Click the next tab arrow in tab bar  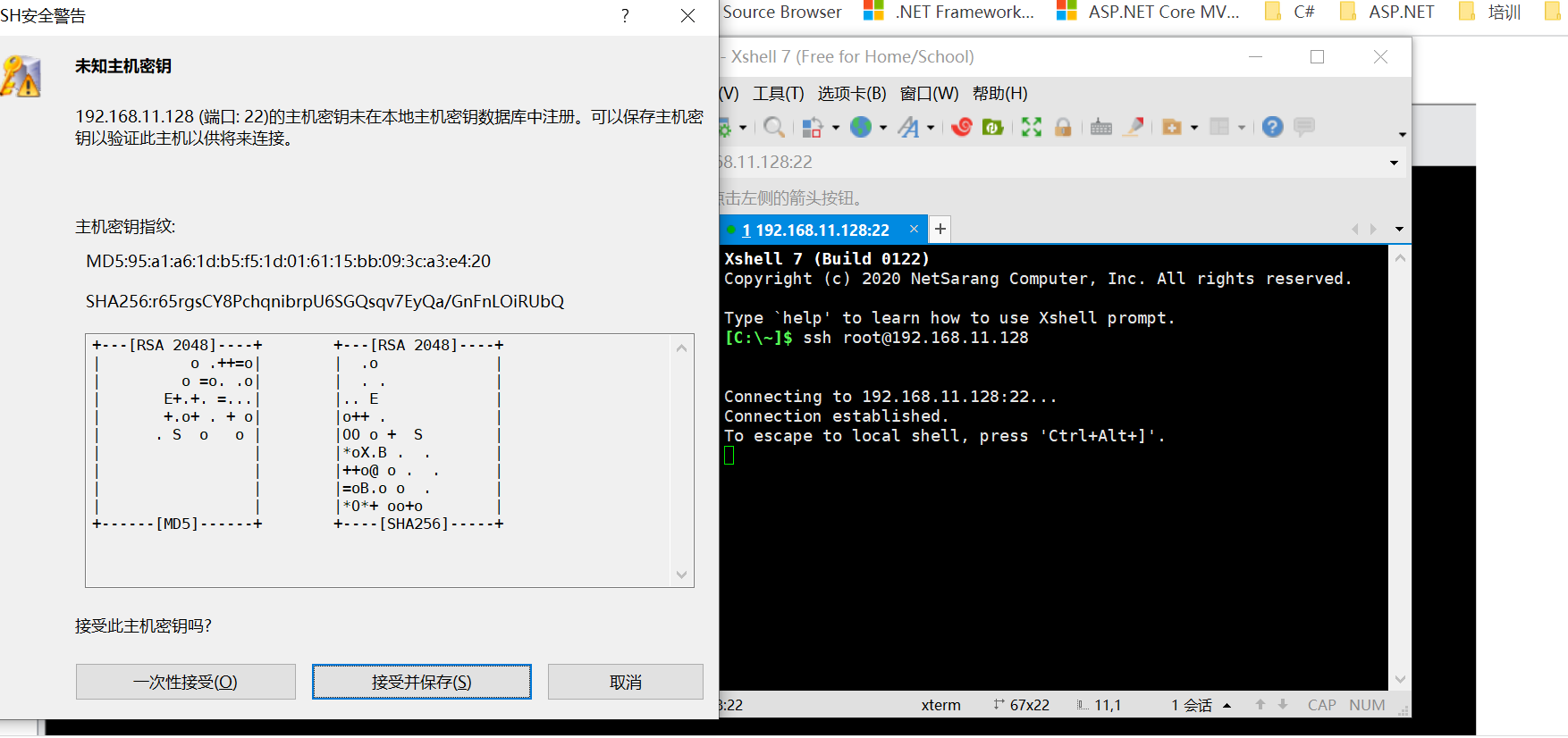pos(1374,230)
